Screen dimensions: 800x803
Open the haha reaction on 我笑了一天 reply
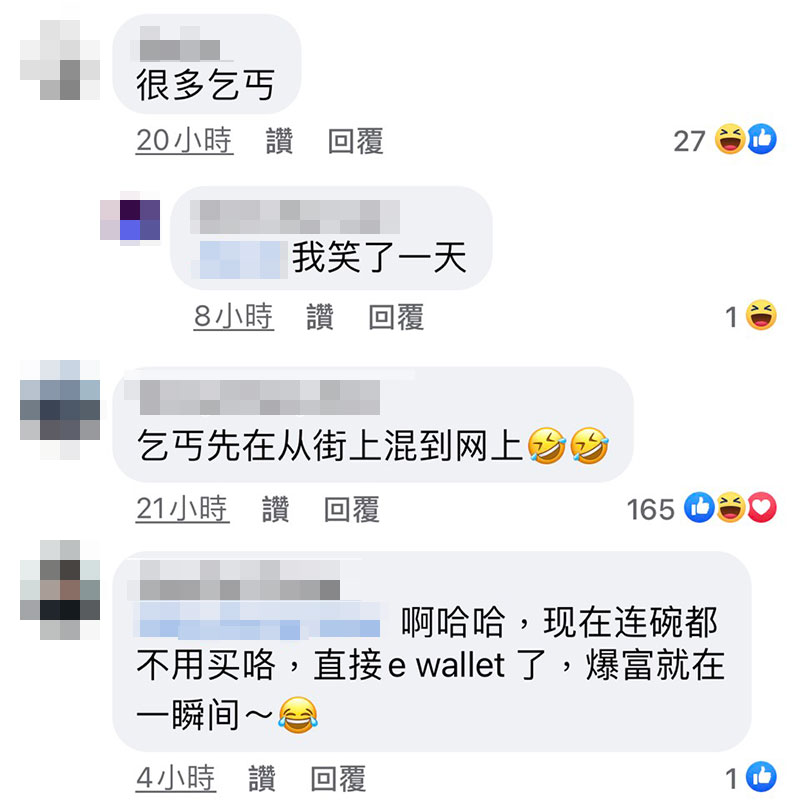tap(761, 315)
